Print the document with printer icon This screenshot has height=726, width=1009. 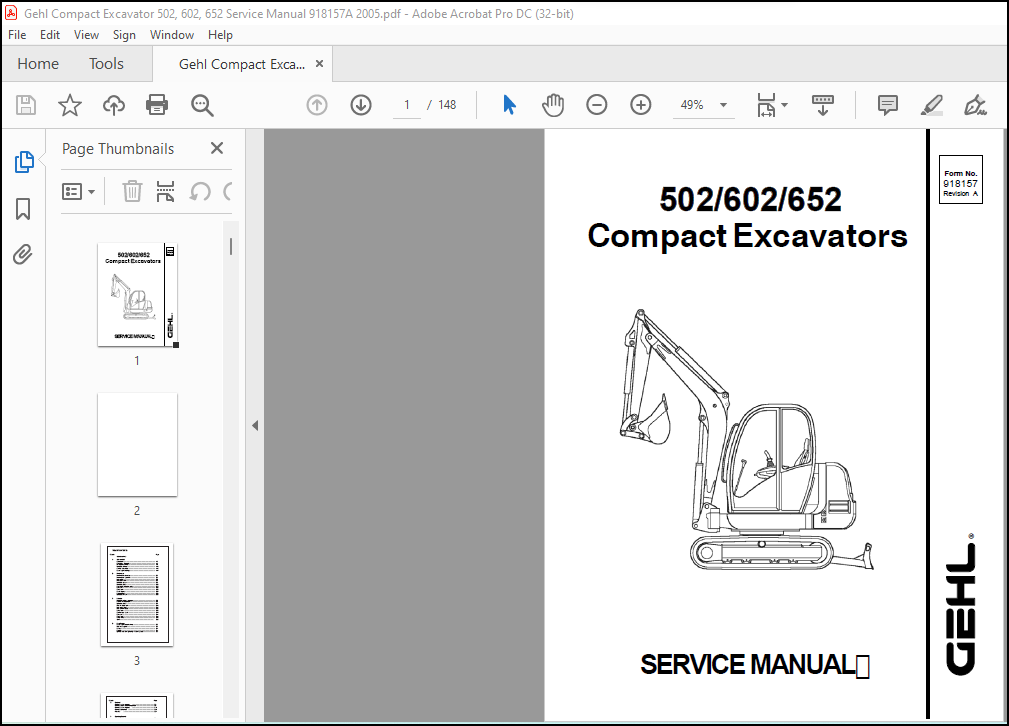(x=157, y=105)
